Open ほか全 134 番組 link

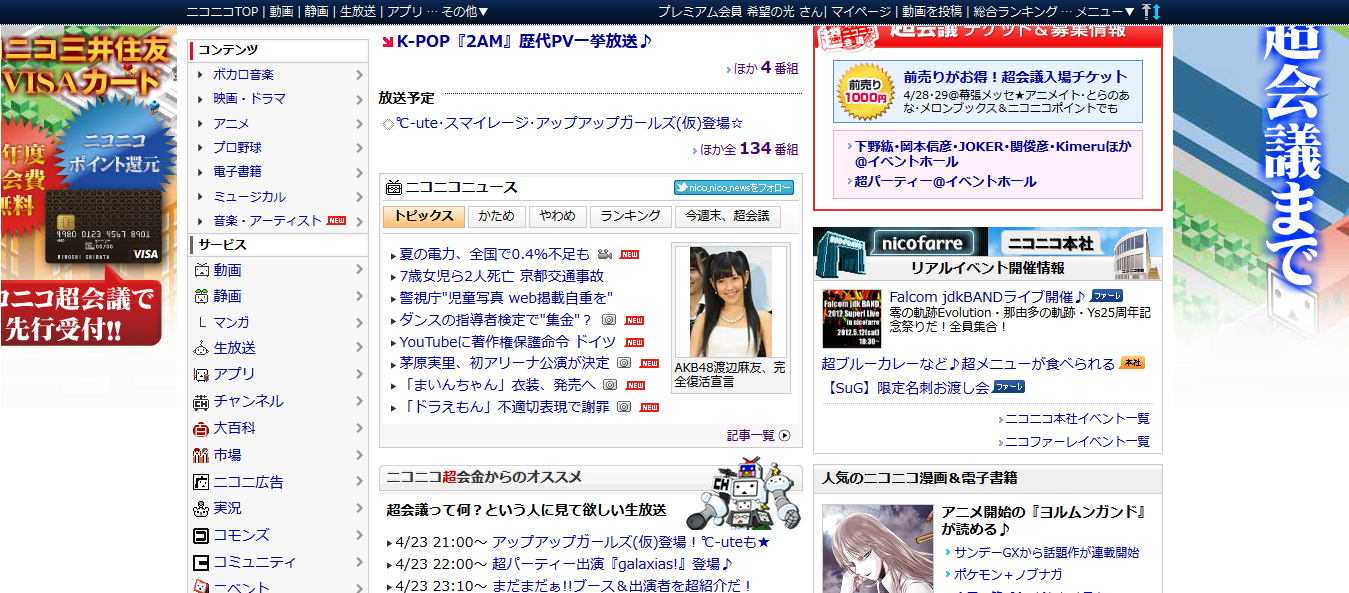click(x=748, y=149)
